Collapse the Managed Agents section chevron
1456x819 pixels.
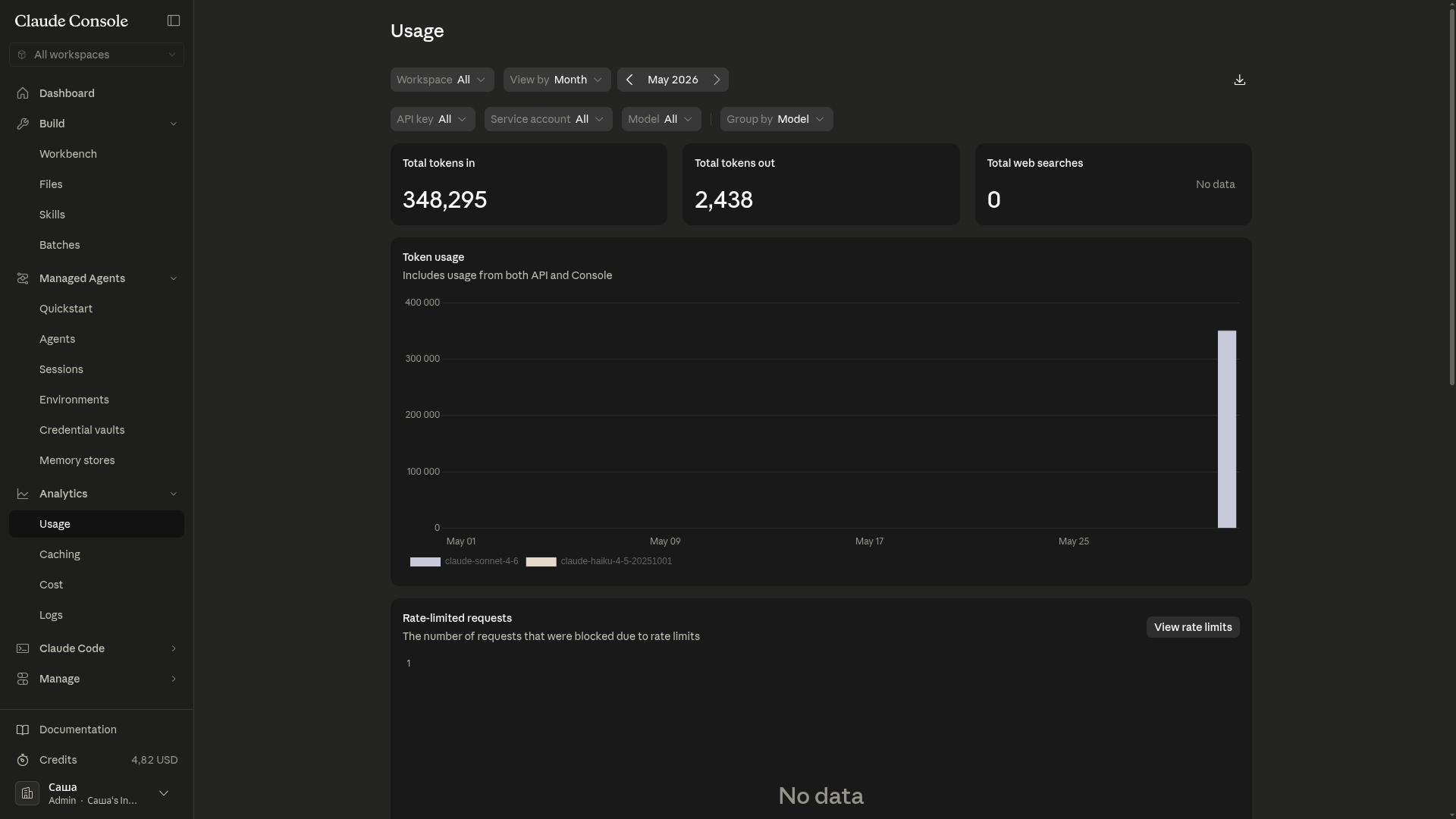tap(174, 278)
